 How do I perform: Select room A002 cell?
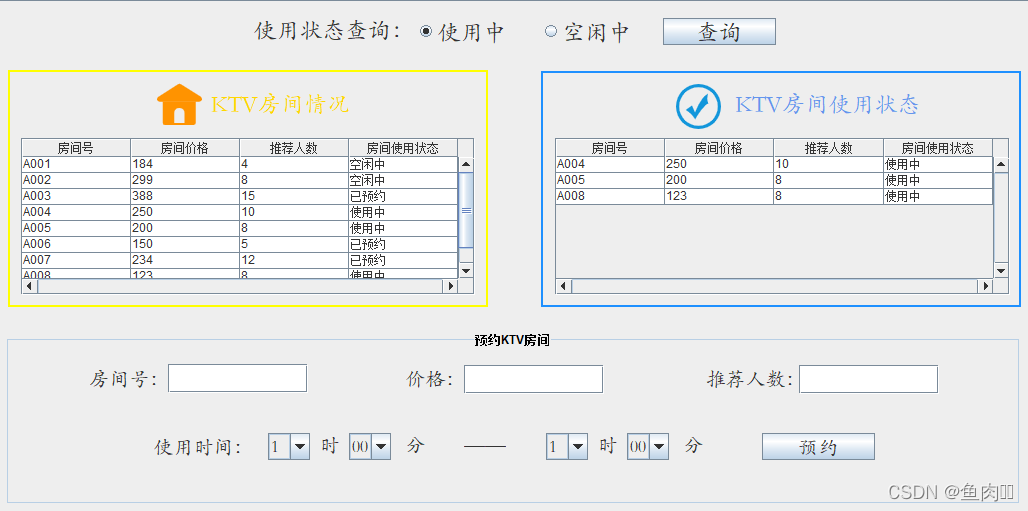(76, 180)
